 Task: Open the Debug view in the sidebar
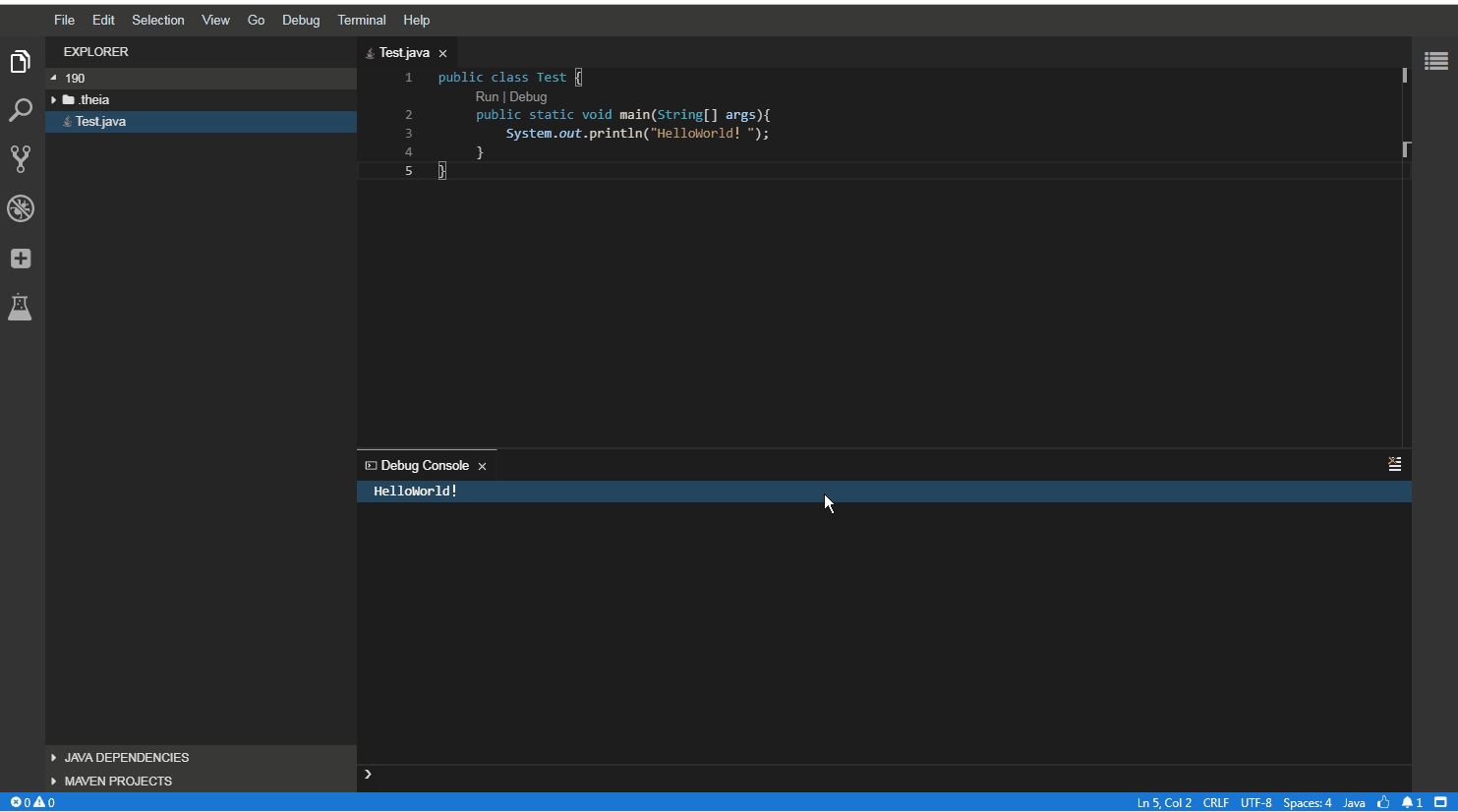click(21, 208)
